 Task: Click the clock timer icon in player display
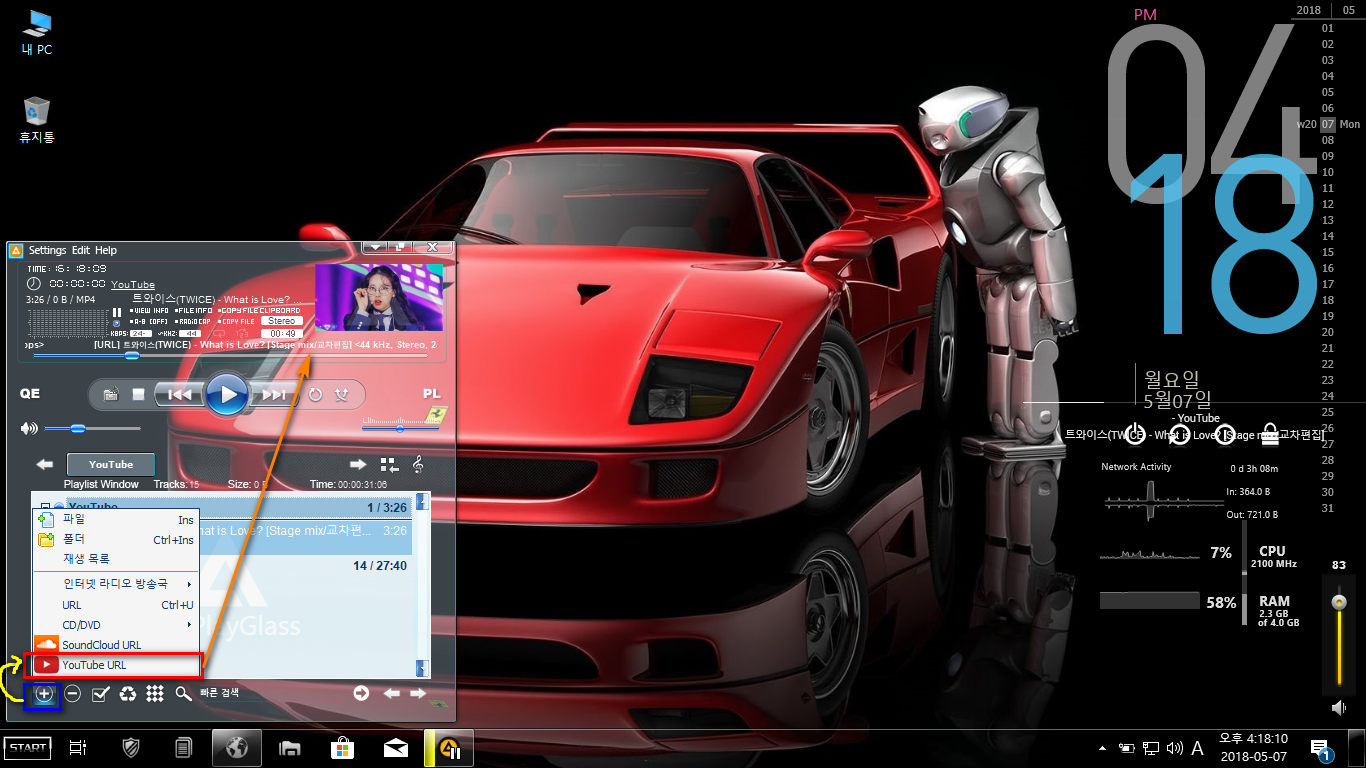click(x=33, y=285)
